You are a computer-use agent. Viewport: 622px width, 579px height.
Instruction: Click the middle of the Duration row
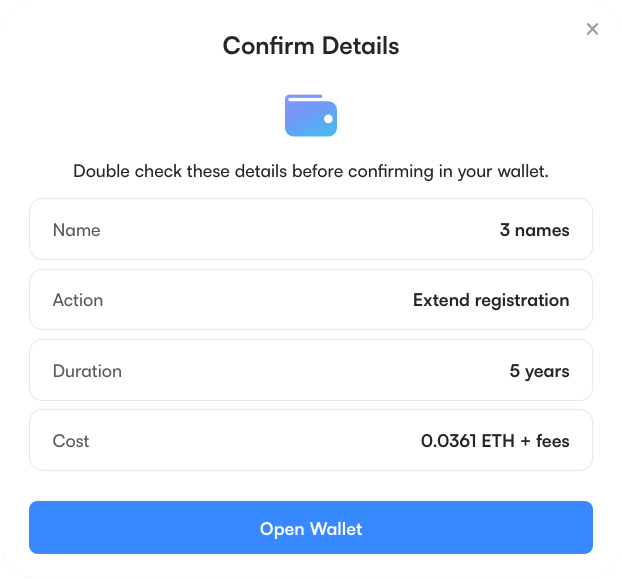(311, 371)
